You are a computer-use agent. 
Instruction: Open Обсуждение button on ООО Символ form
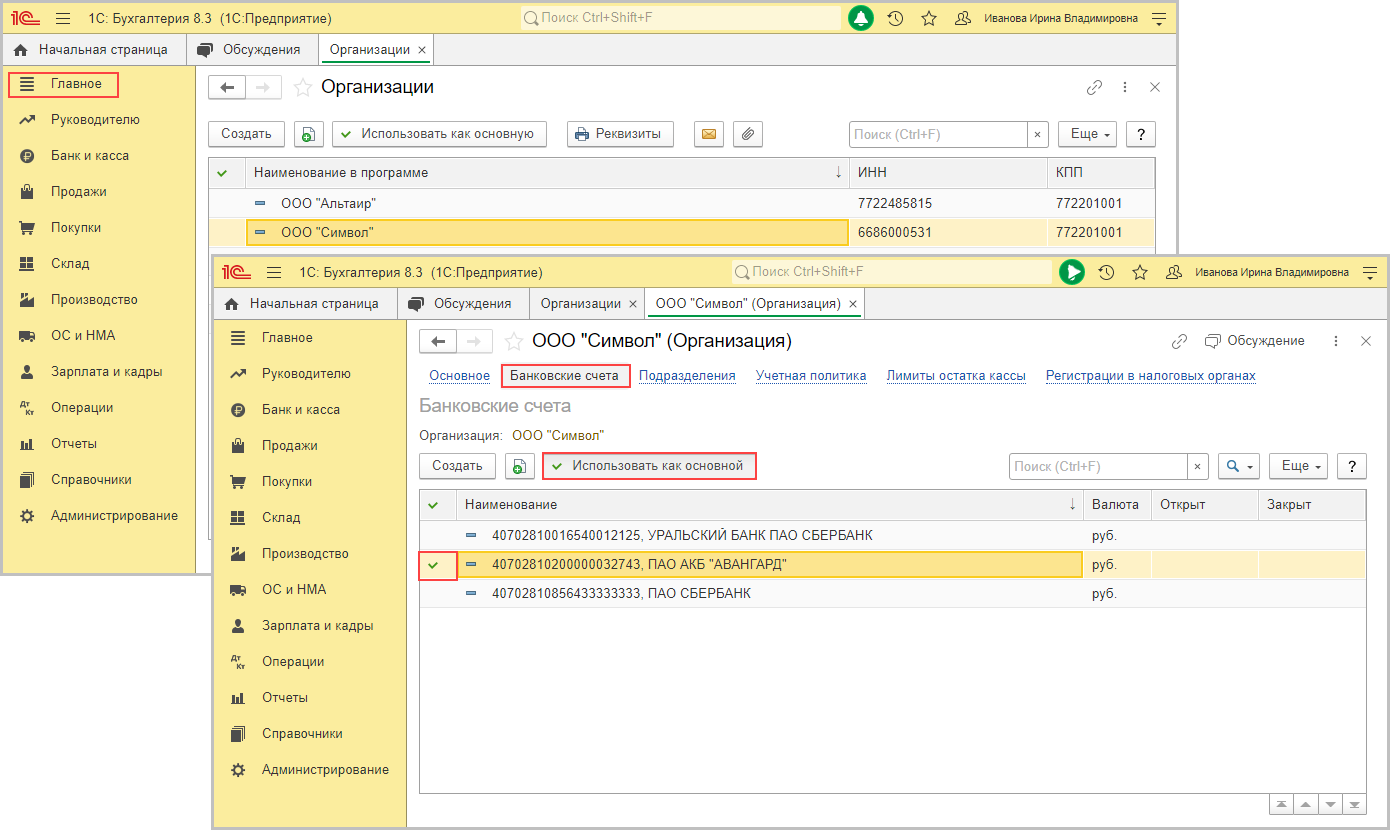1255,341
